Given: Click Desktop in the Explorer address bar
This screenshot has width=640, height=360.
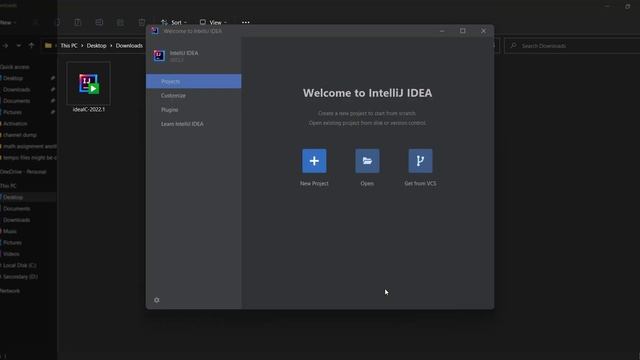Looking at the screenshot, I should pos(96,46).
